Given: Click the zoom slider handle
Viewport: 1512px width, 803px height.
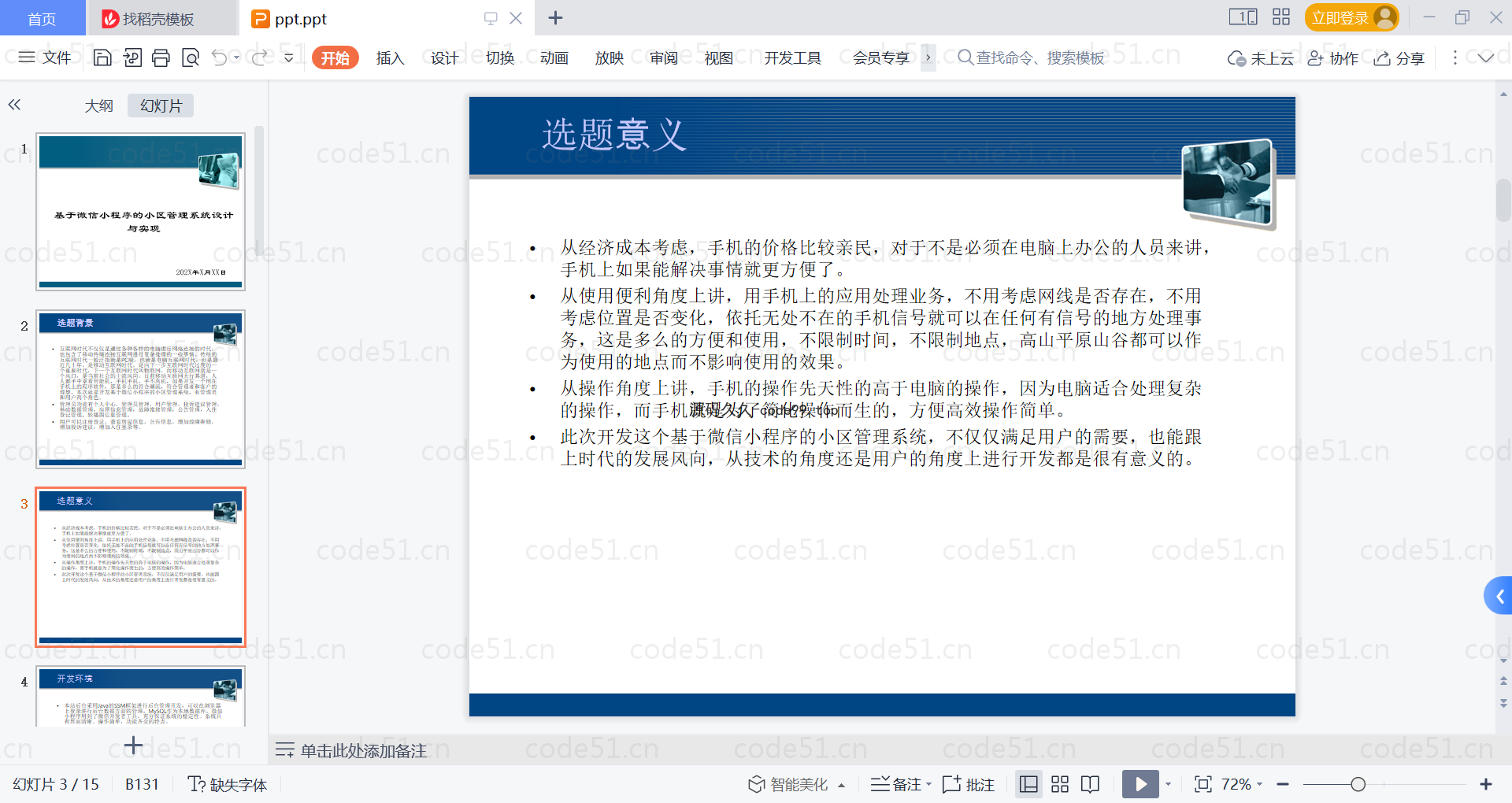Looking at the screenshot, I should tap(1358, 784).
